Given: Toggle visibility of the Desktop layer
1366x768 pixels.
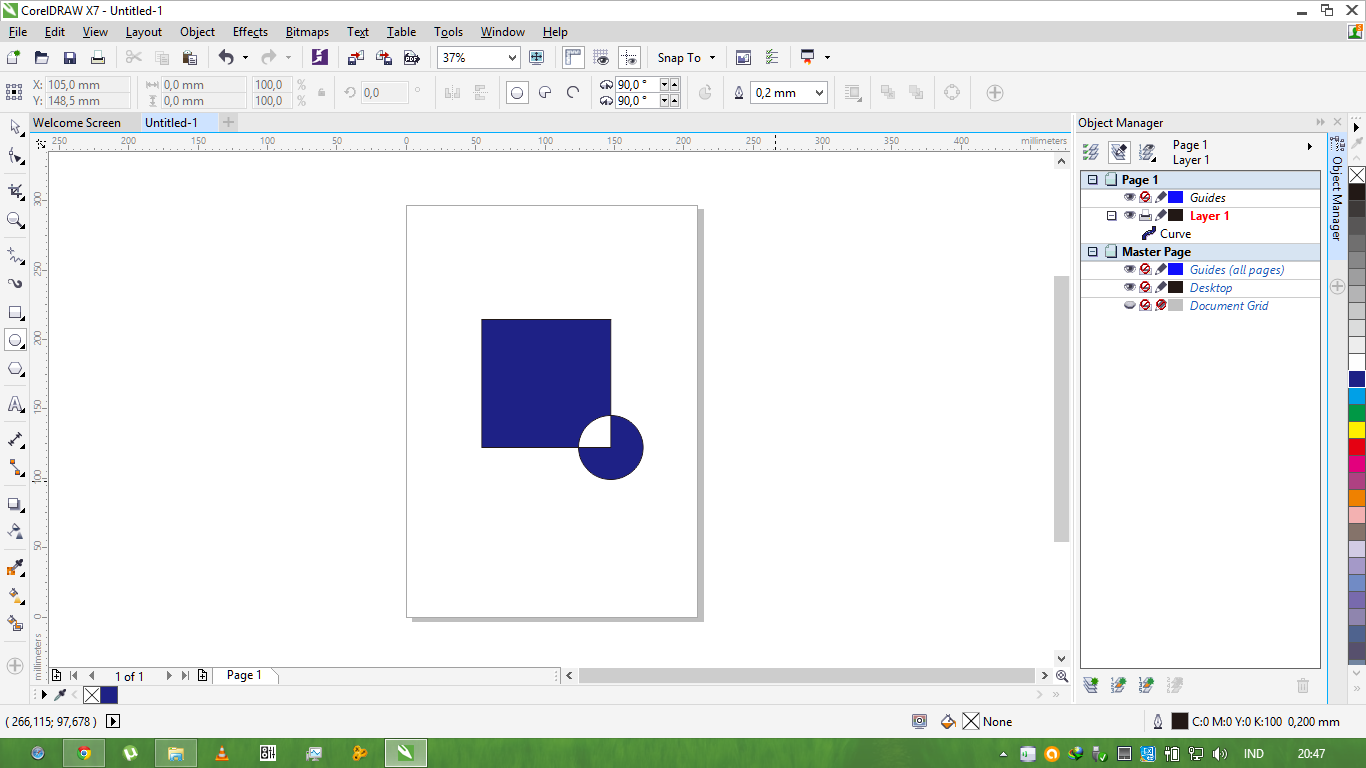Looking at the screenshot, I should (1131, 287).
